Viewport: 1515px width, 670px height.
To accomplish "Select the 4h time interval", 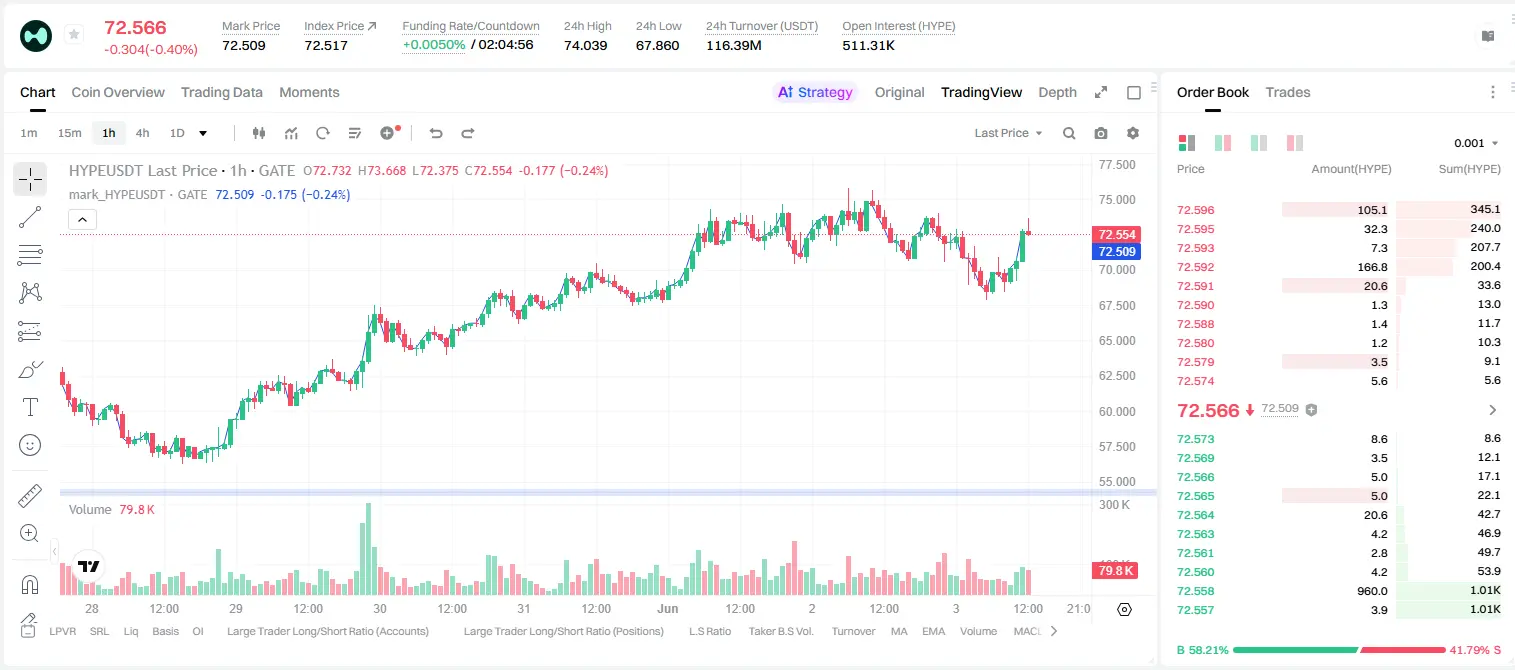I will click(x=143, y=133).
